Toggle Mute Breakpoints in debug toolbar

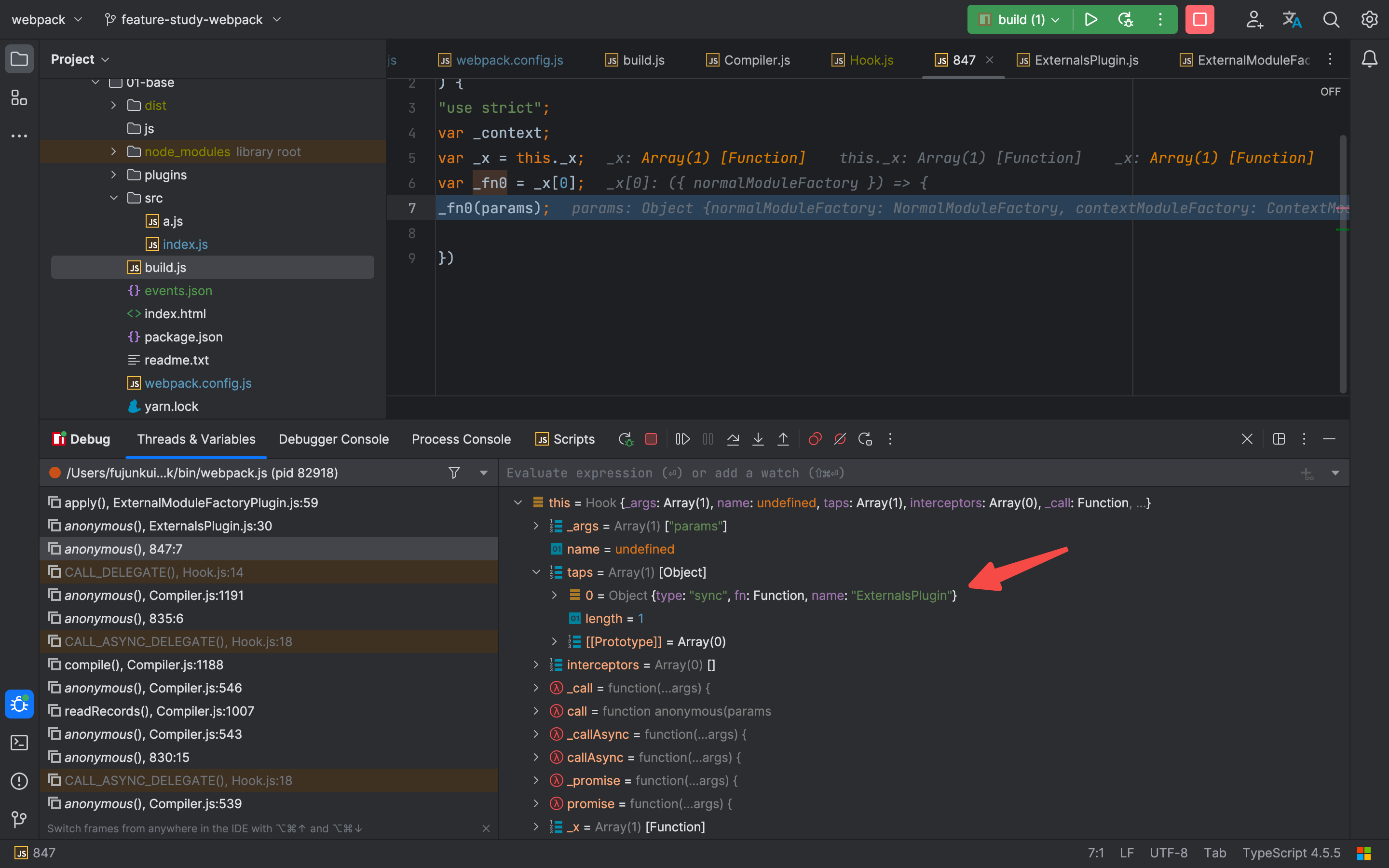[x=840, y=439]
